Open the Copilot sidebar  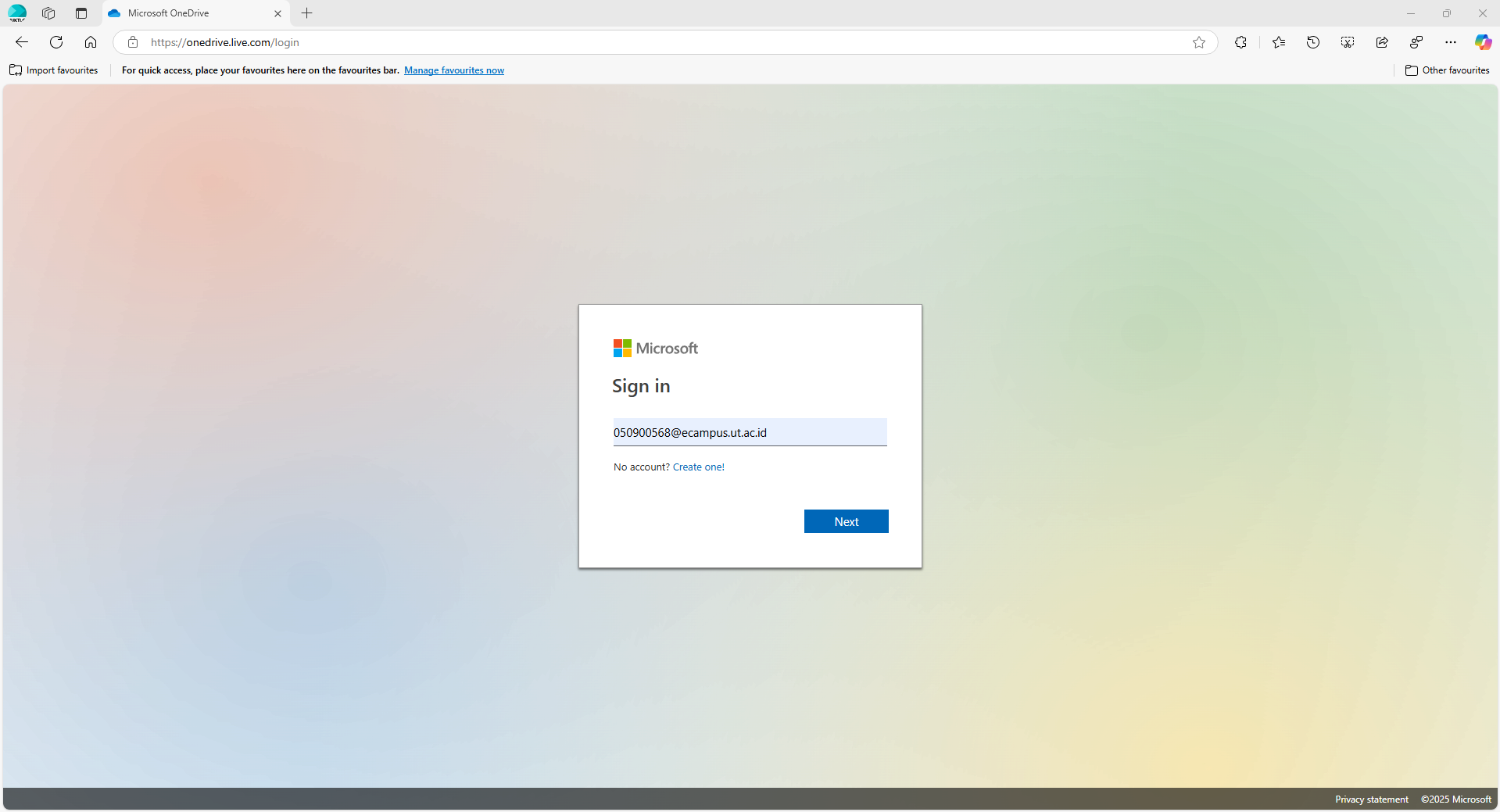point(1483,42)
